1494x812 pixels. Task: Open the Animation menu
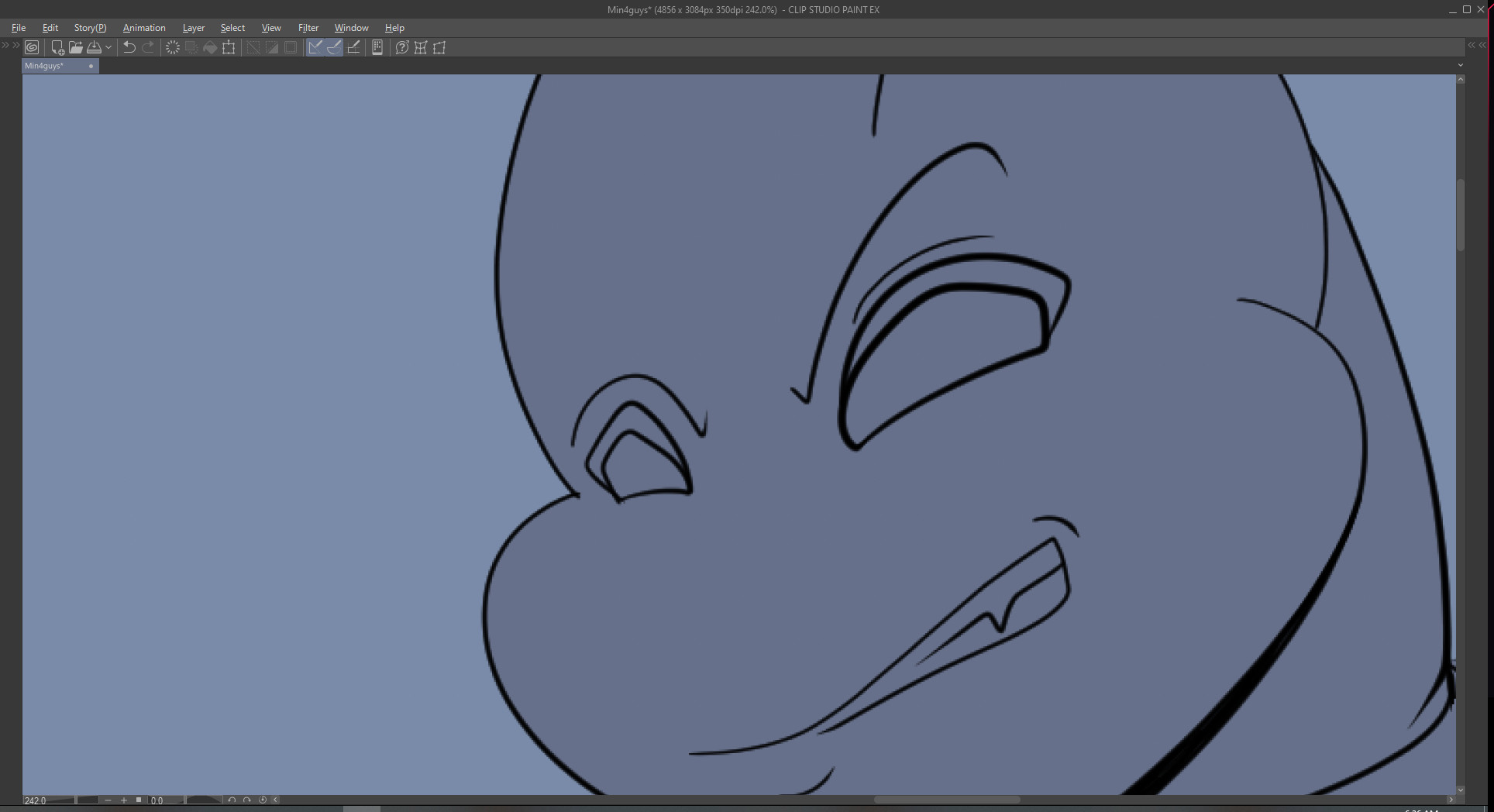(x=144, y=27)
